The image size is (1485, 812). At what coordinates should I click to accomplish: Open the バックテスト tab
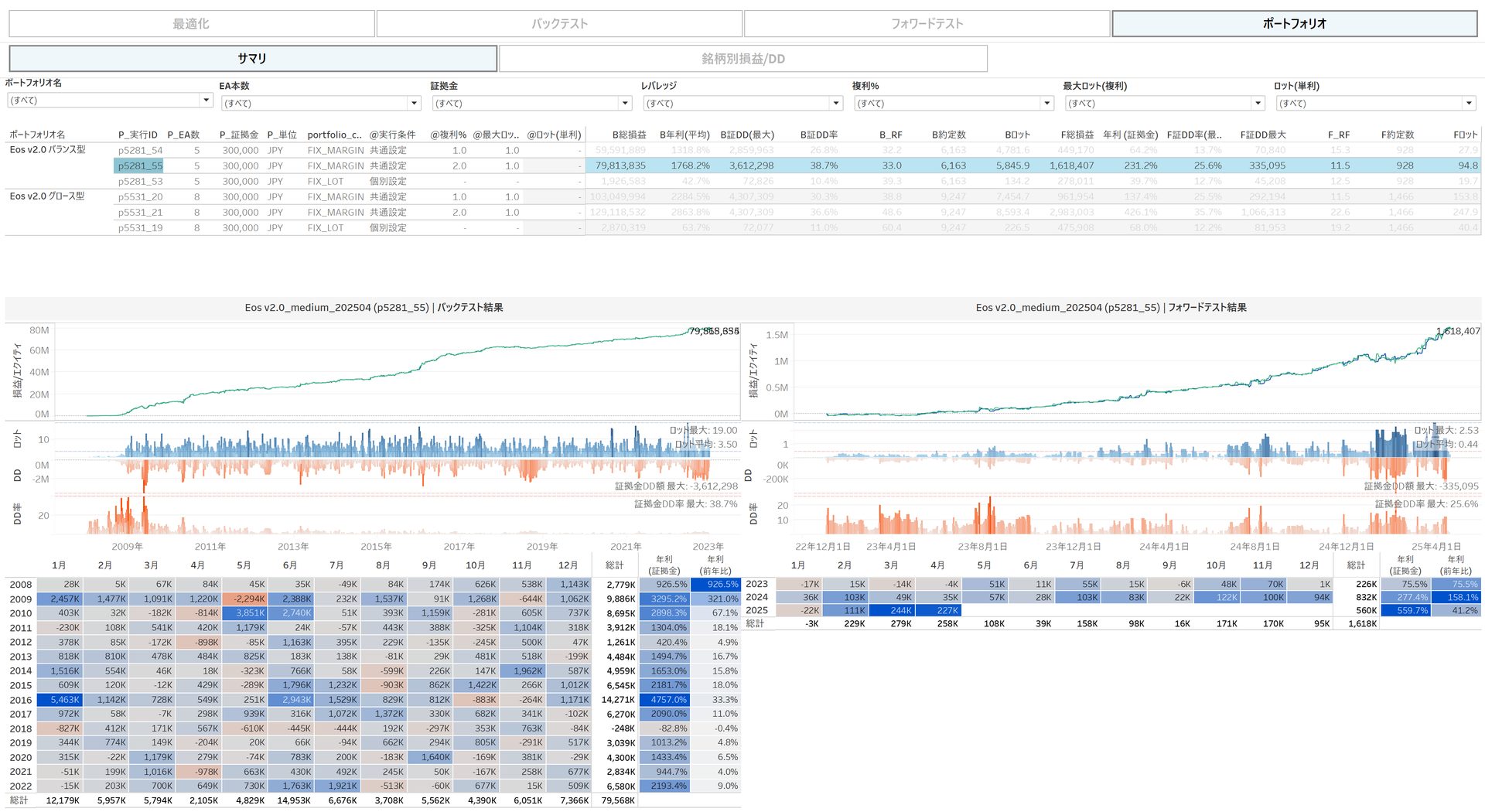559,24
